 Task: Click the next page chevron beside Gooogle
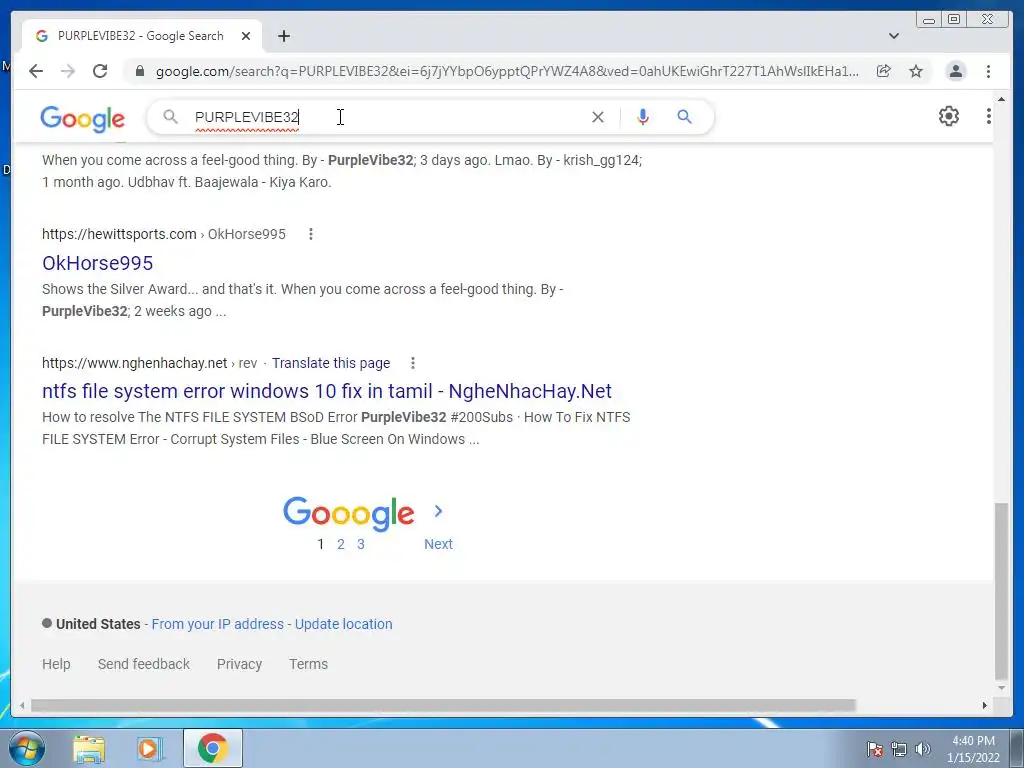click(438, 511)
